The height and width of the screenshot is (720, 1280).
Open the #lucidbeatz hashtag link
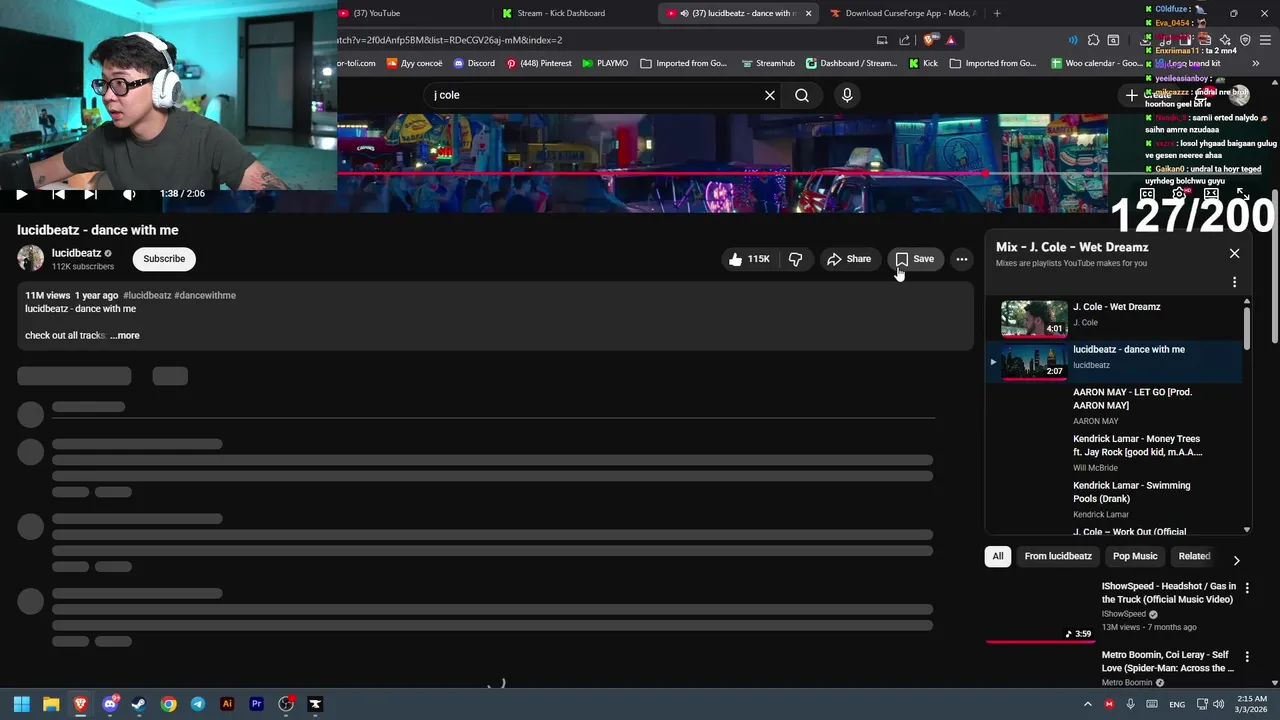(147, 296)
